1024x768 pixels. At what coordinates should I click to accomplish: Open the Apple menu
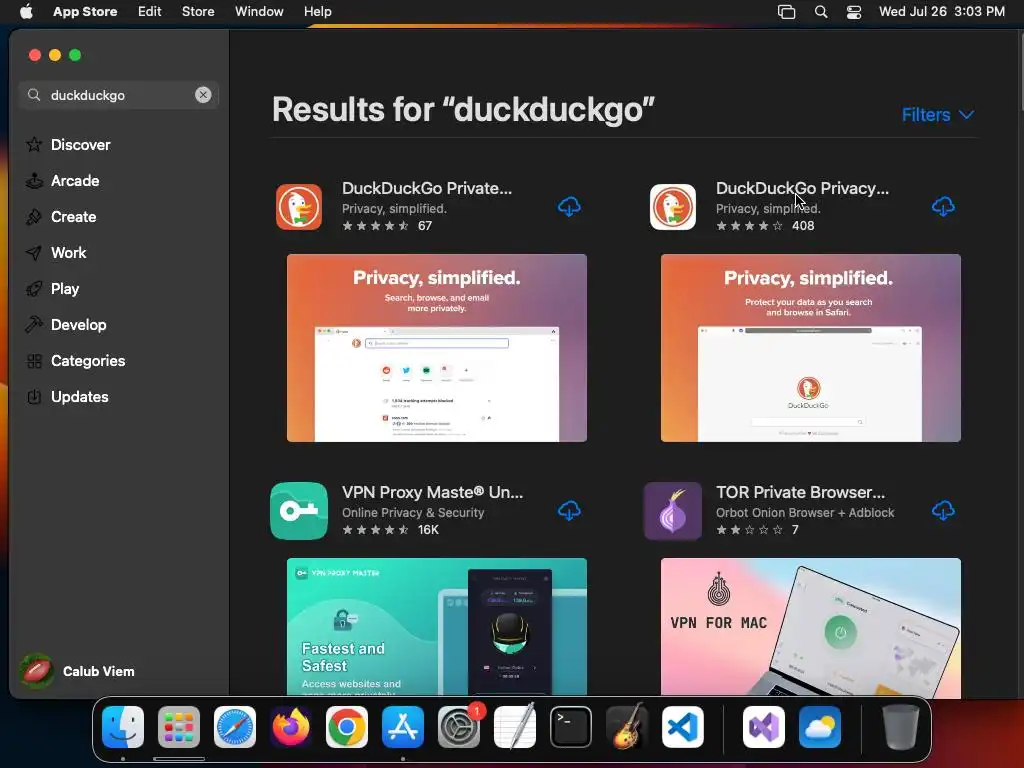tap(26, 11)
